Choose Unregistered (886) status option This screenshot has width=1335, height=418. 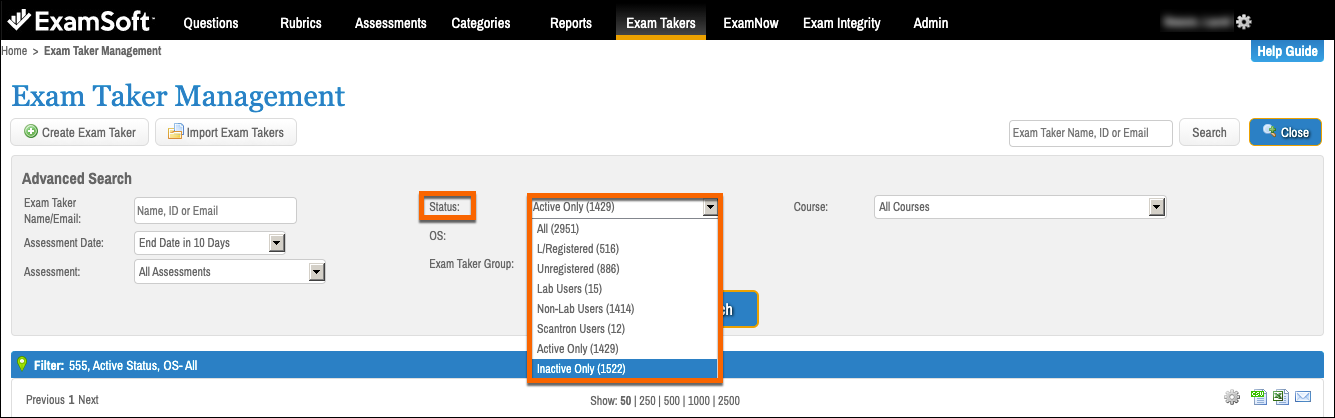coord(623,268)
